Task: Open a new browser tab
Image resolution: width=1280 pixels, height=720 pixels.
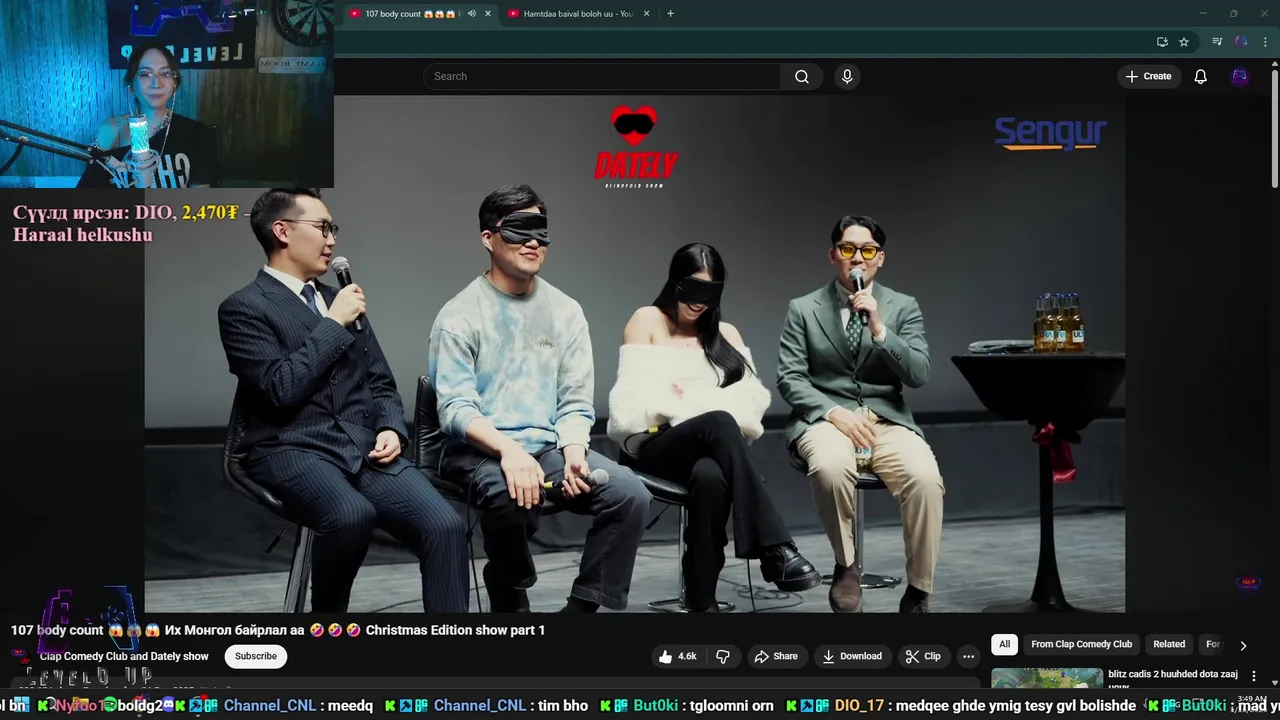Action: point(670,14)
